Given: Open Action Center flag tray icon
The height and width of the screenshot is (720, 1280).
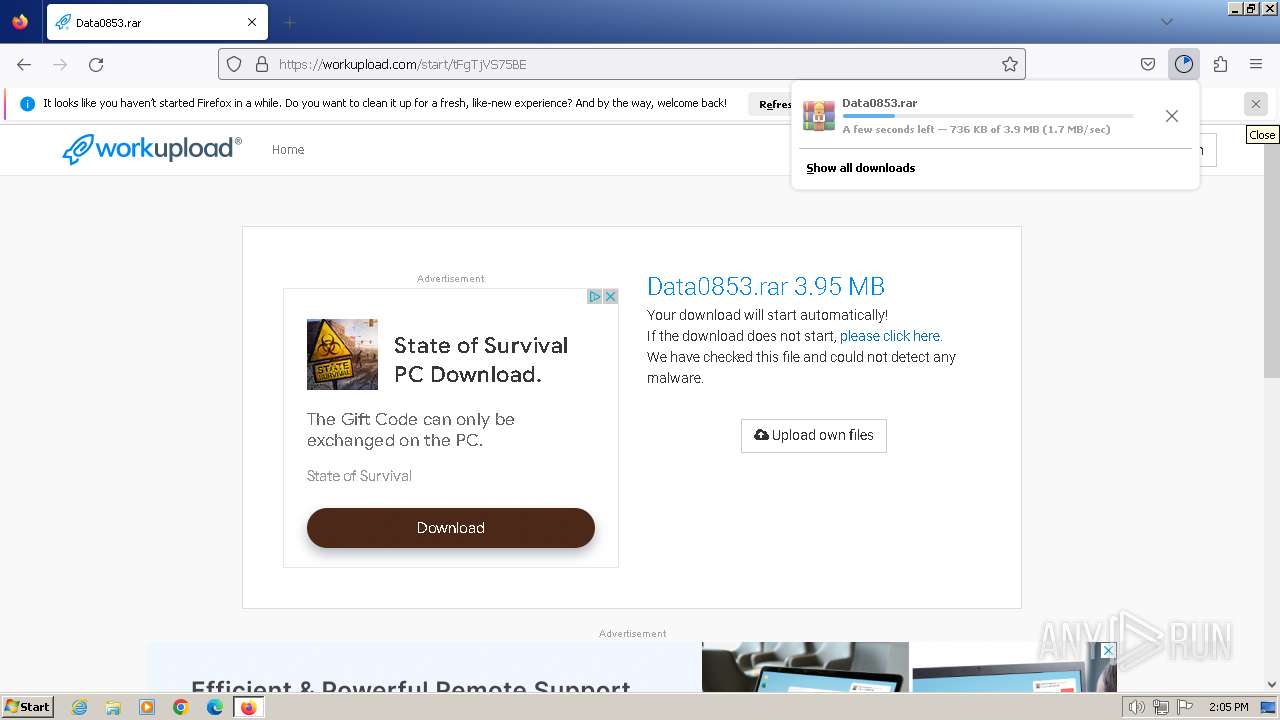Looking at the screenshot, I should pyautogui.click(x=1184, y=707).
